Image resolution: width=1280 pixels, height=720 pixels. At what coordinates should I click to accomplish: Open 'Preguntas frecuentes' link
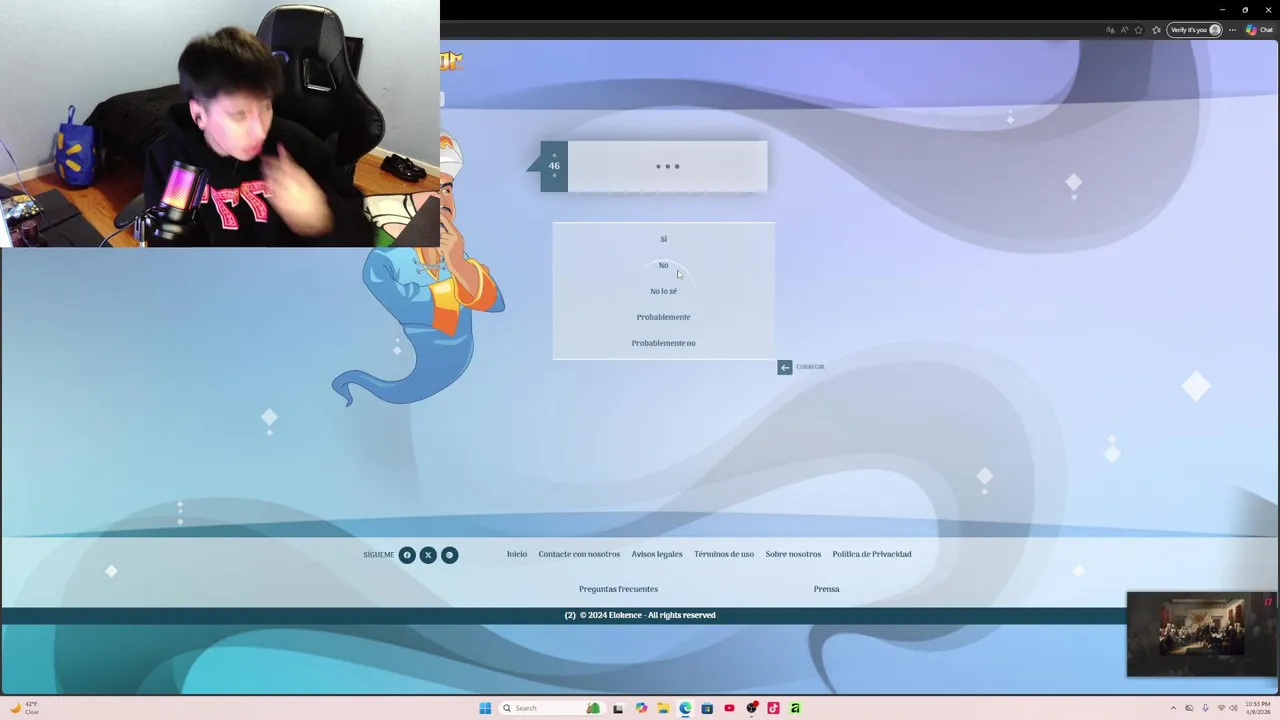coord(618,589)
